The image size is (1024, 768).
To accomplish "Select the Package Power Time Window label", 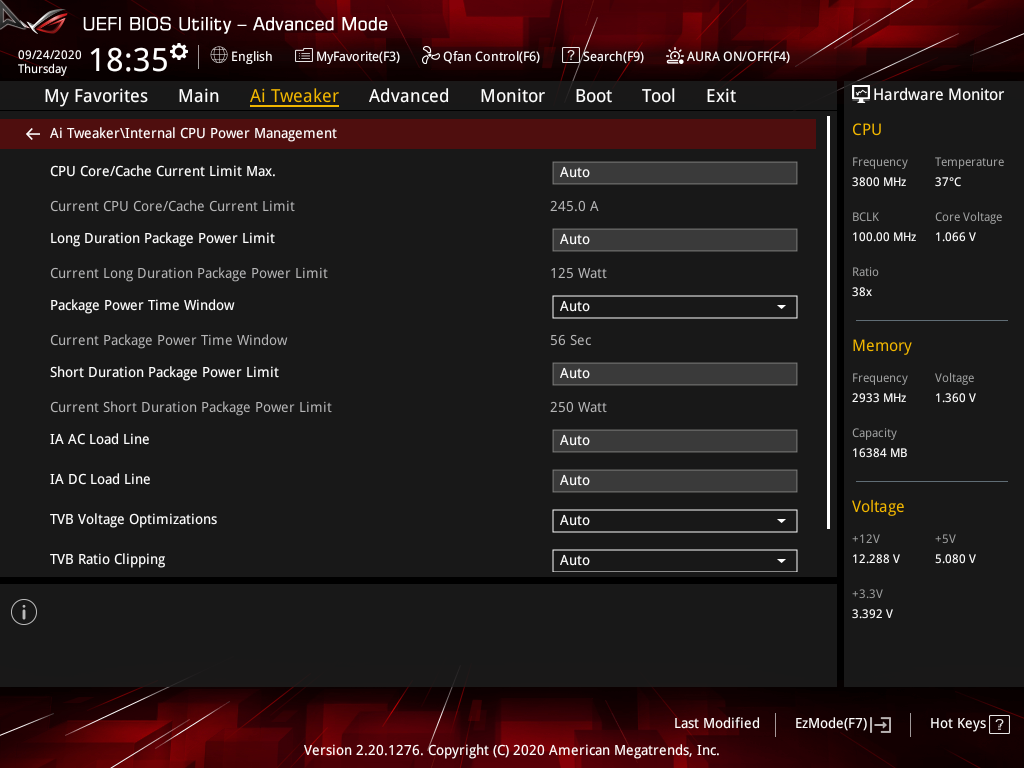I will coord(142,306).
